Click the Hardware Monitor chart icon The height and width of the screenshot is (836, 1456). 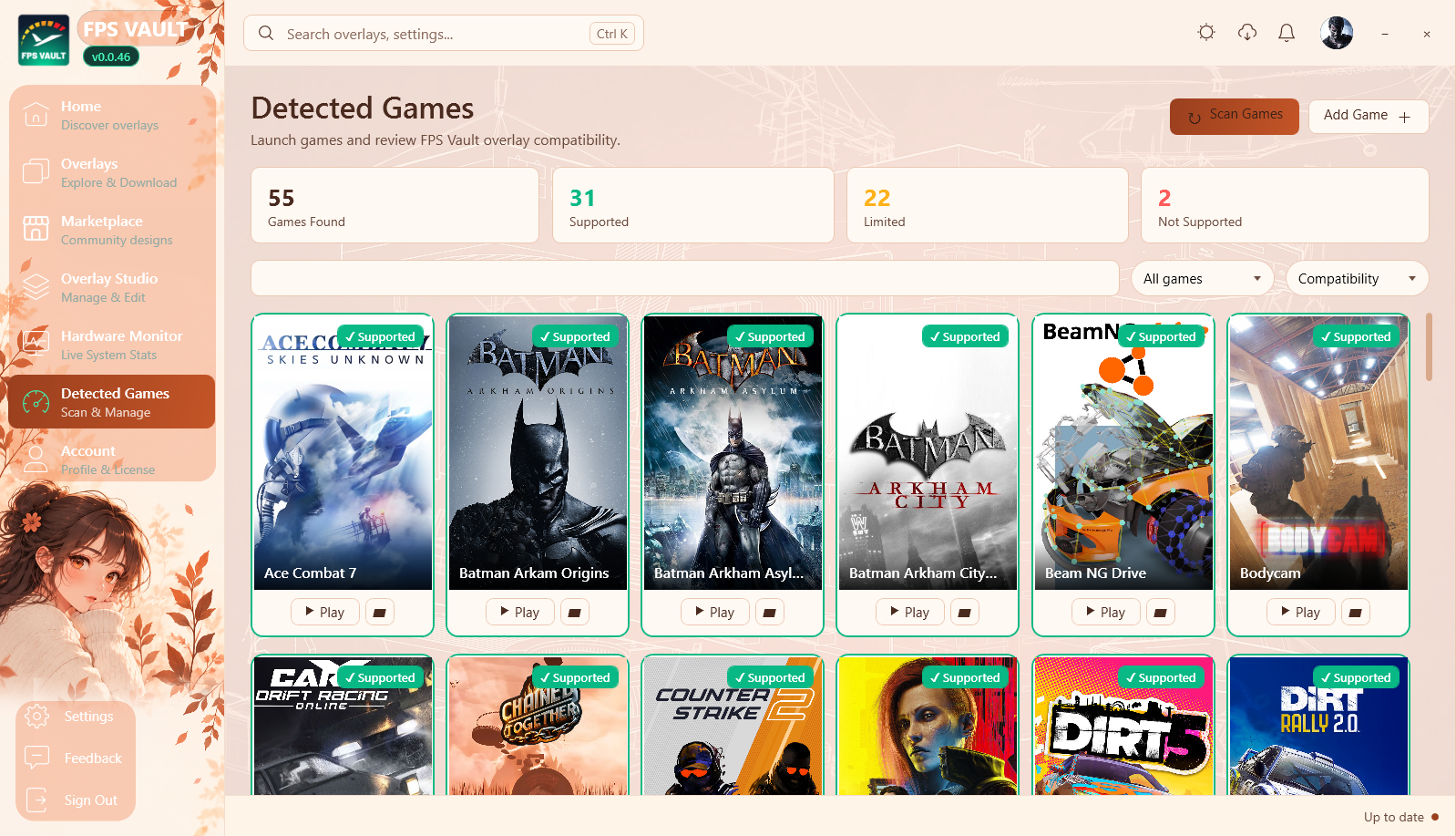(36, 344)
